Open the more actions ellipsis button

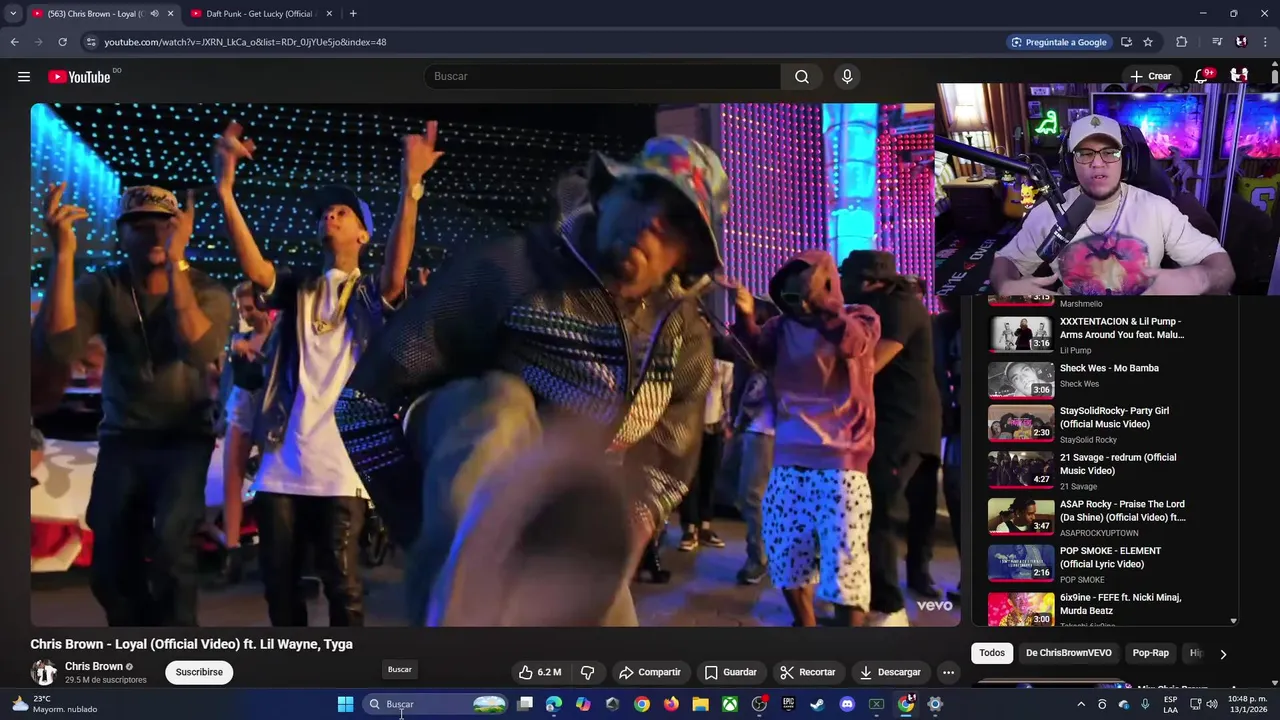click(x=948, y=672)
